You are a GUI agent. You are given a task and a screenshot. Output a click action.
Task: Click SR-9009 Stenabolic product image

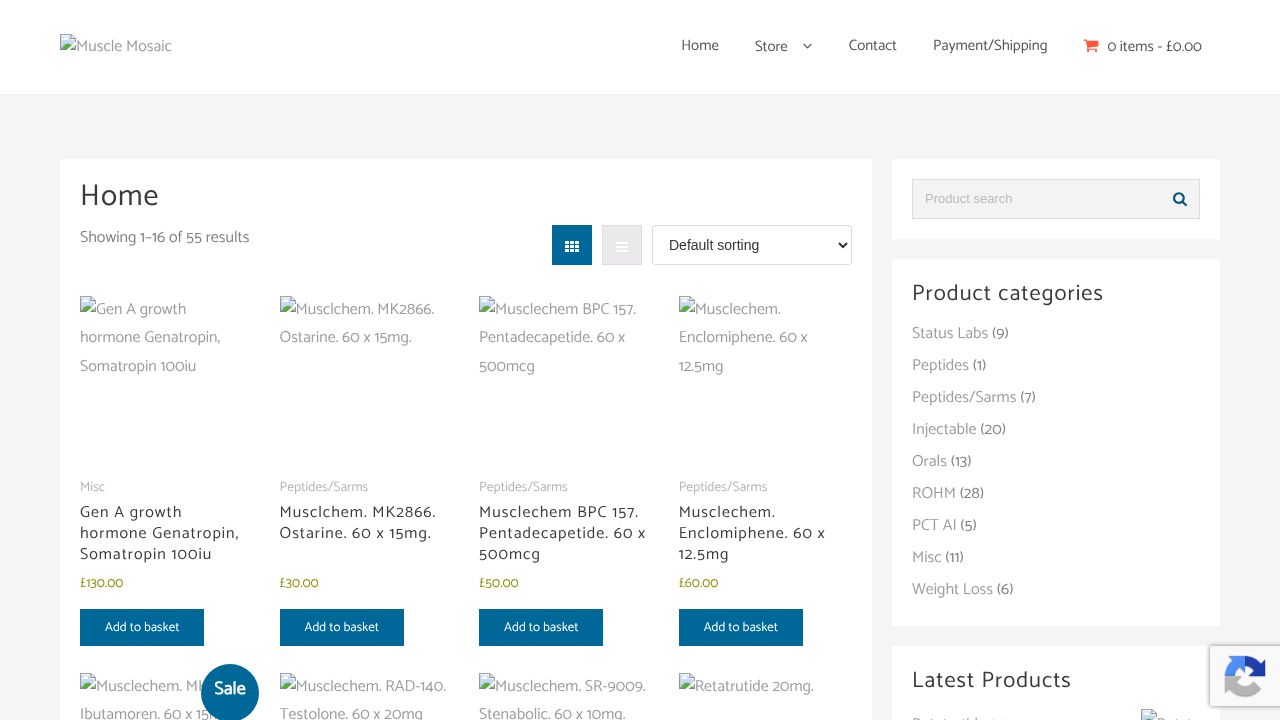pos(565,697)
